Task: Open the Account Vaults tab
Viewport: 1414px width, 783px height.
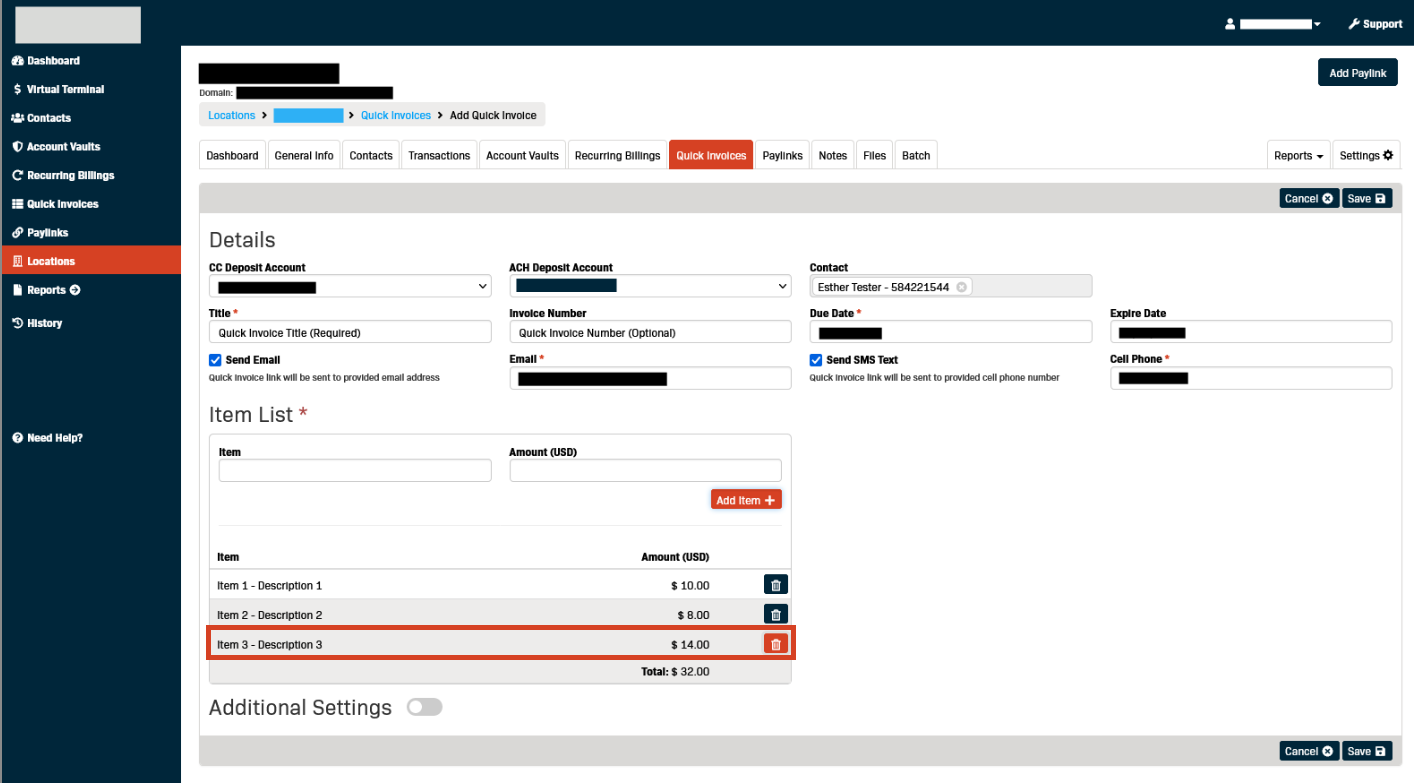Action: (x=522, y=155)
